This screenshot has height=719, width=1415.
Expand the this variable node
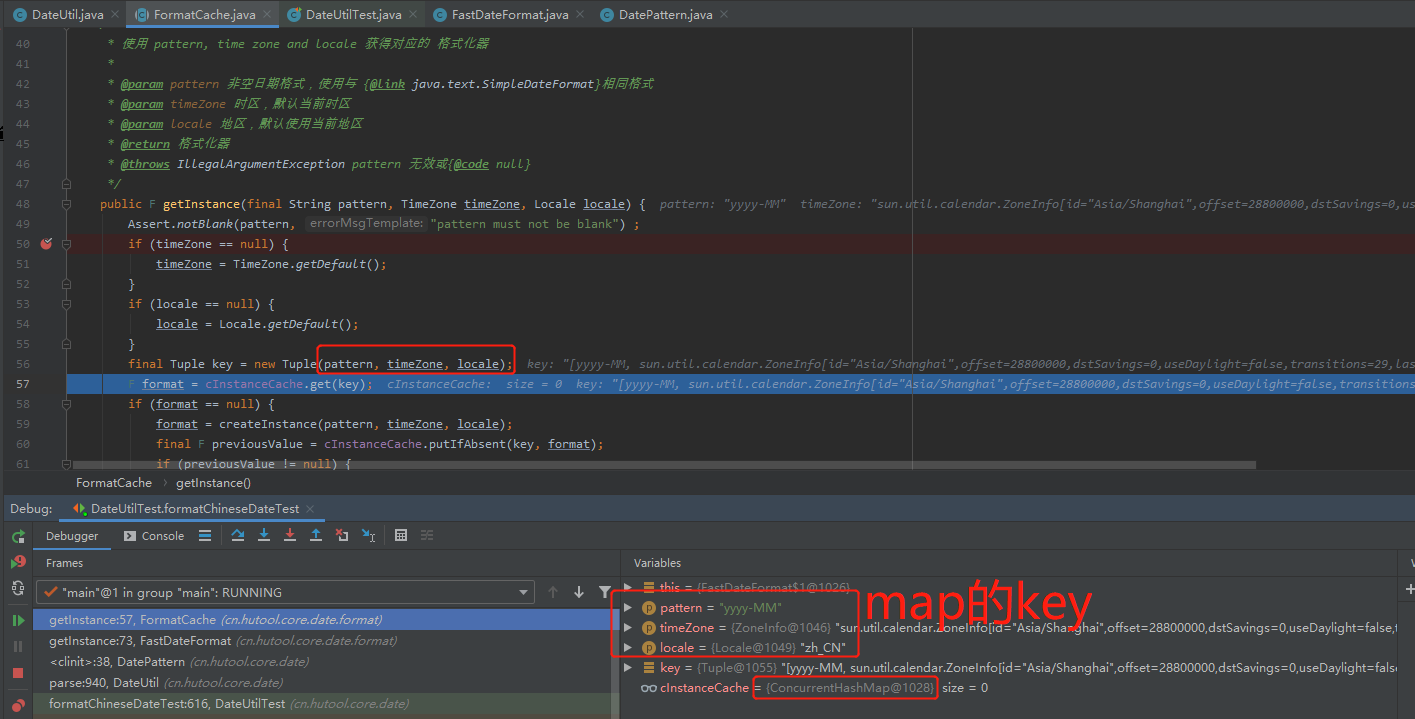point(630,587)
